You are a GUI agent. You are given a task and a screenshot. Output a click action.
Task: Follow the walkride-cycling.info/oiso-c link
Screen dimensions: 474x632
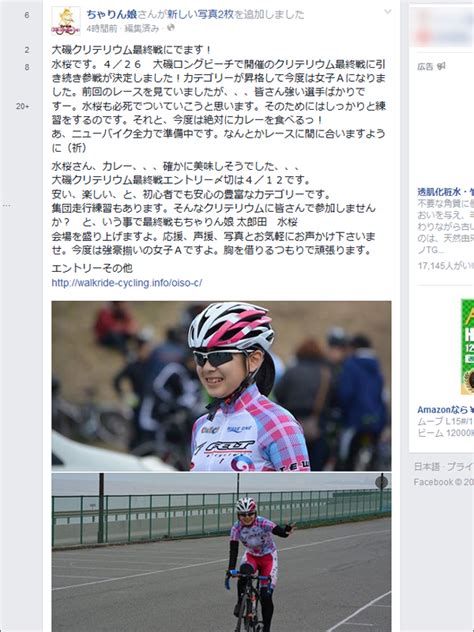click(127, 283)
